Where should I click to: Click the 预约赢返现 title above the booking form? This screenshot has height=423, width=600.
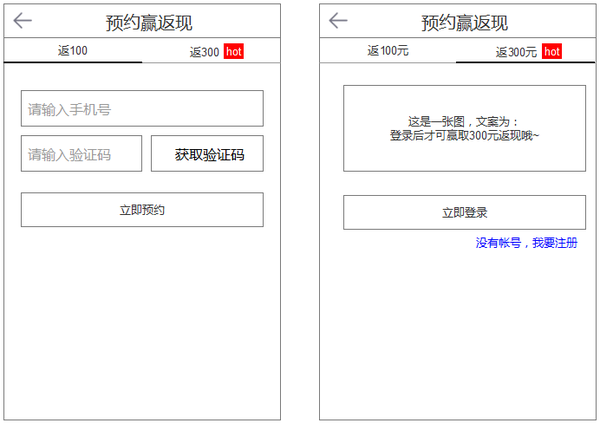point(149,23)
